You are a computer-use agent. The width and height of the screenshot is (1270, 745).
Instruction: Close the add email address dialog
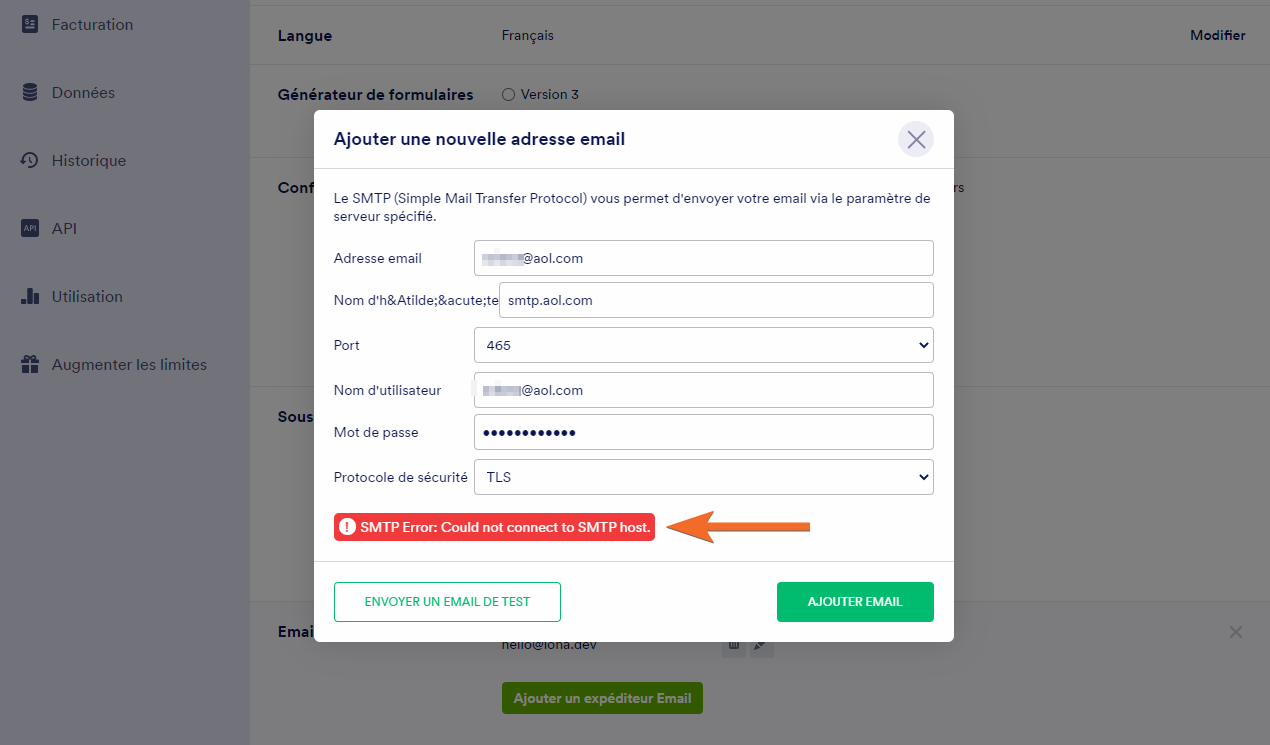915,140
